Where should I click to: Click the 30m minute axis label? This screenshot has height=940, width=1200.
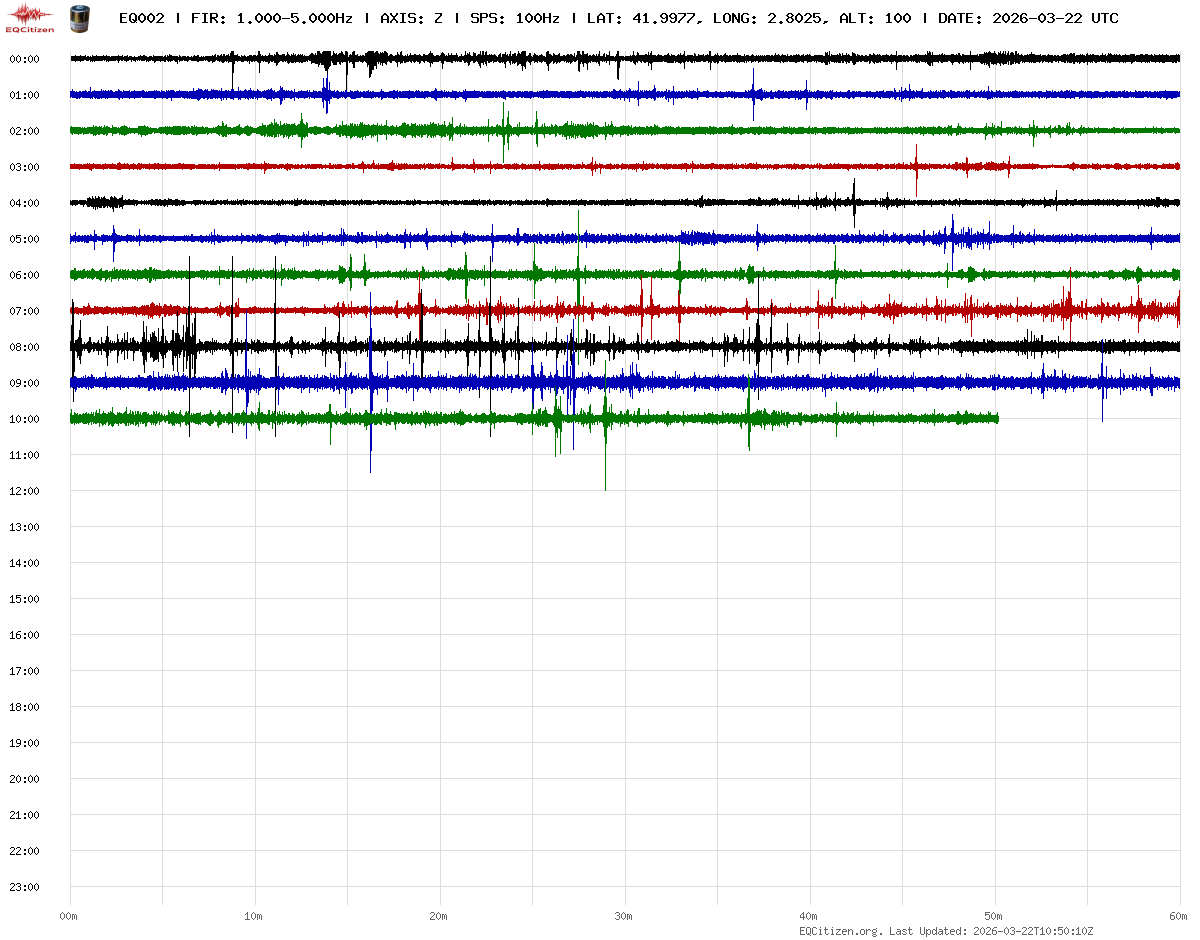pyautogui.click(x=624, y=916)
